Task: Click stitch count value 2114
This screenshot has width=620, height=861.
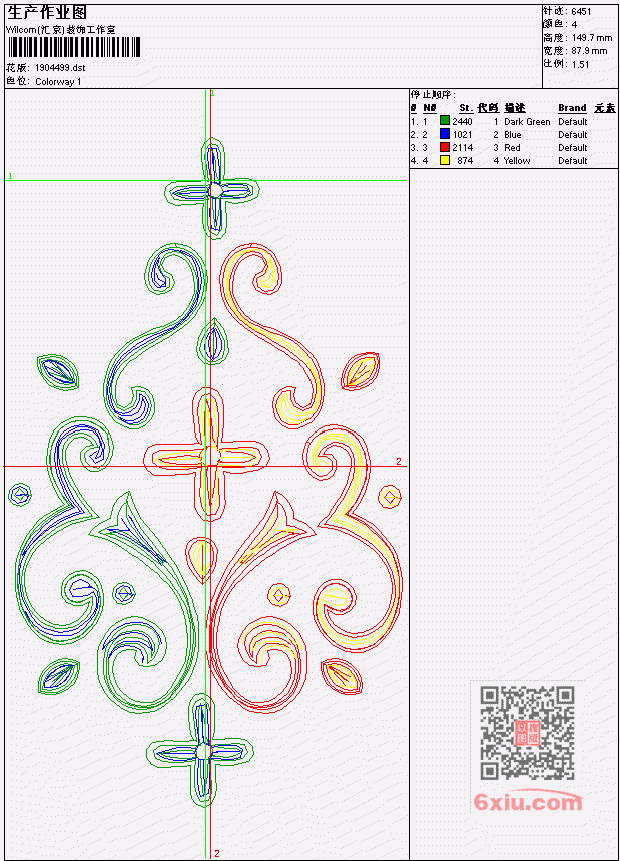Action: coord(462,148)
